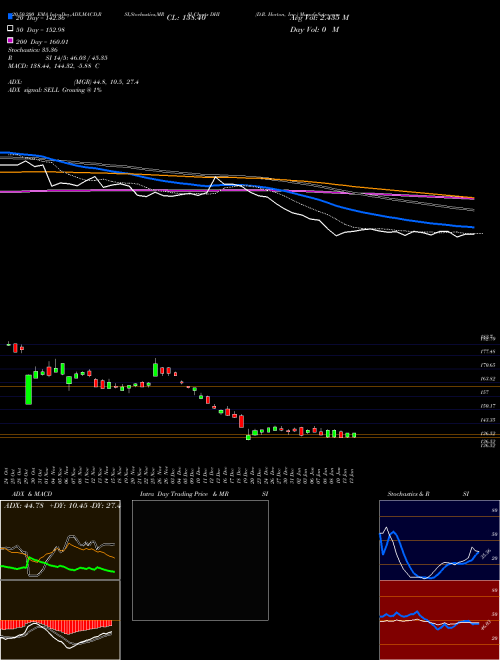This screenshot has height=660, width=500.
Task: Click the lowest green candle after the drop
Action: (x=248, y=436)
